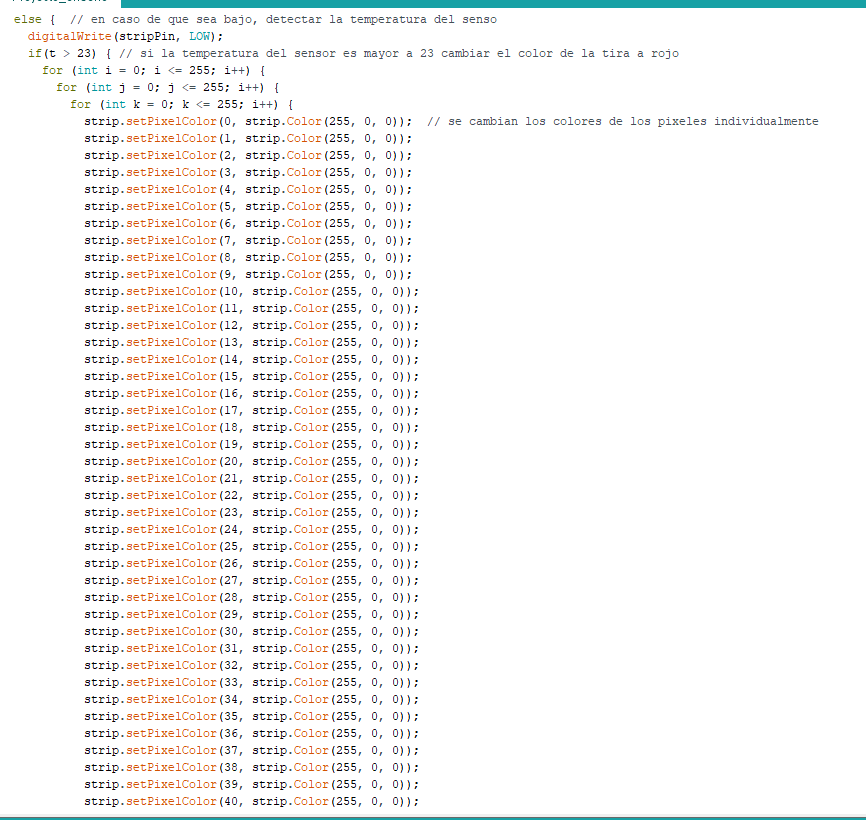866x820 pixels.
Task: Click the setPixelColor(4, line
Action: pos(248,189)
